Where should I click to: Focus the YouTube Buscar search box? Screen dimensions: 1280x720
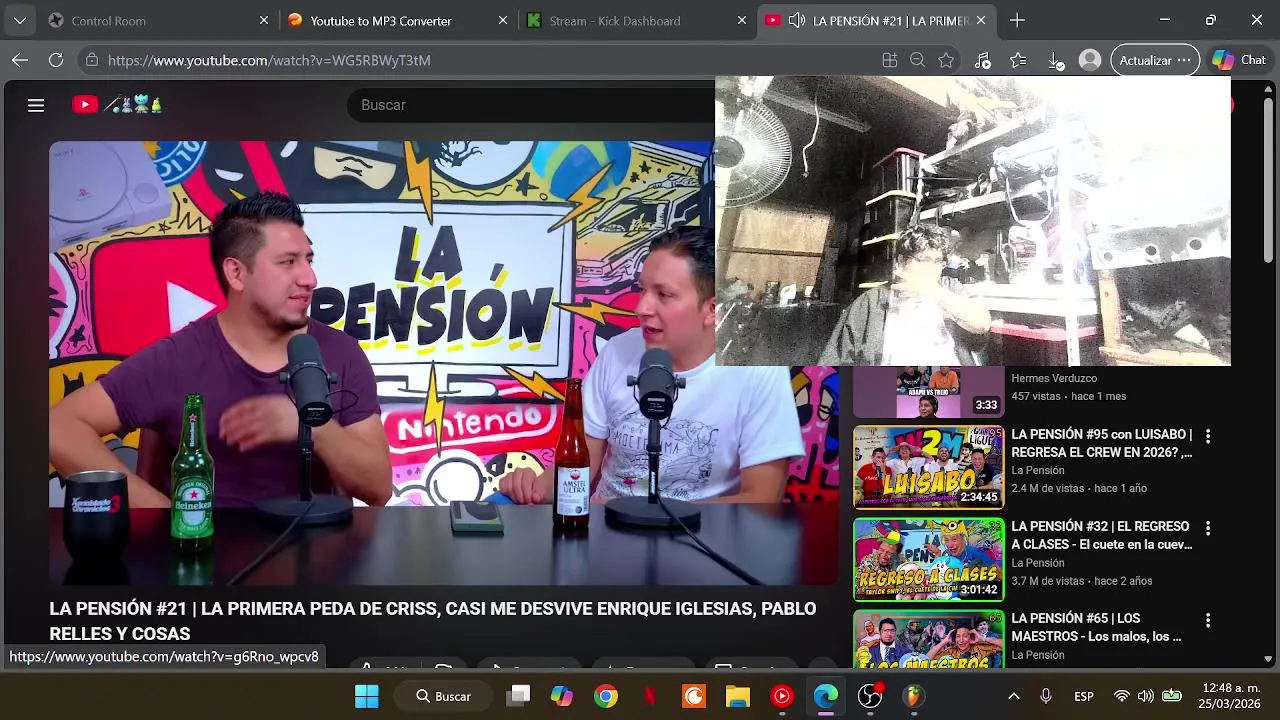(x=530, y=105)
